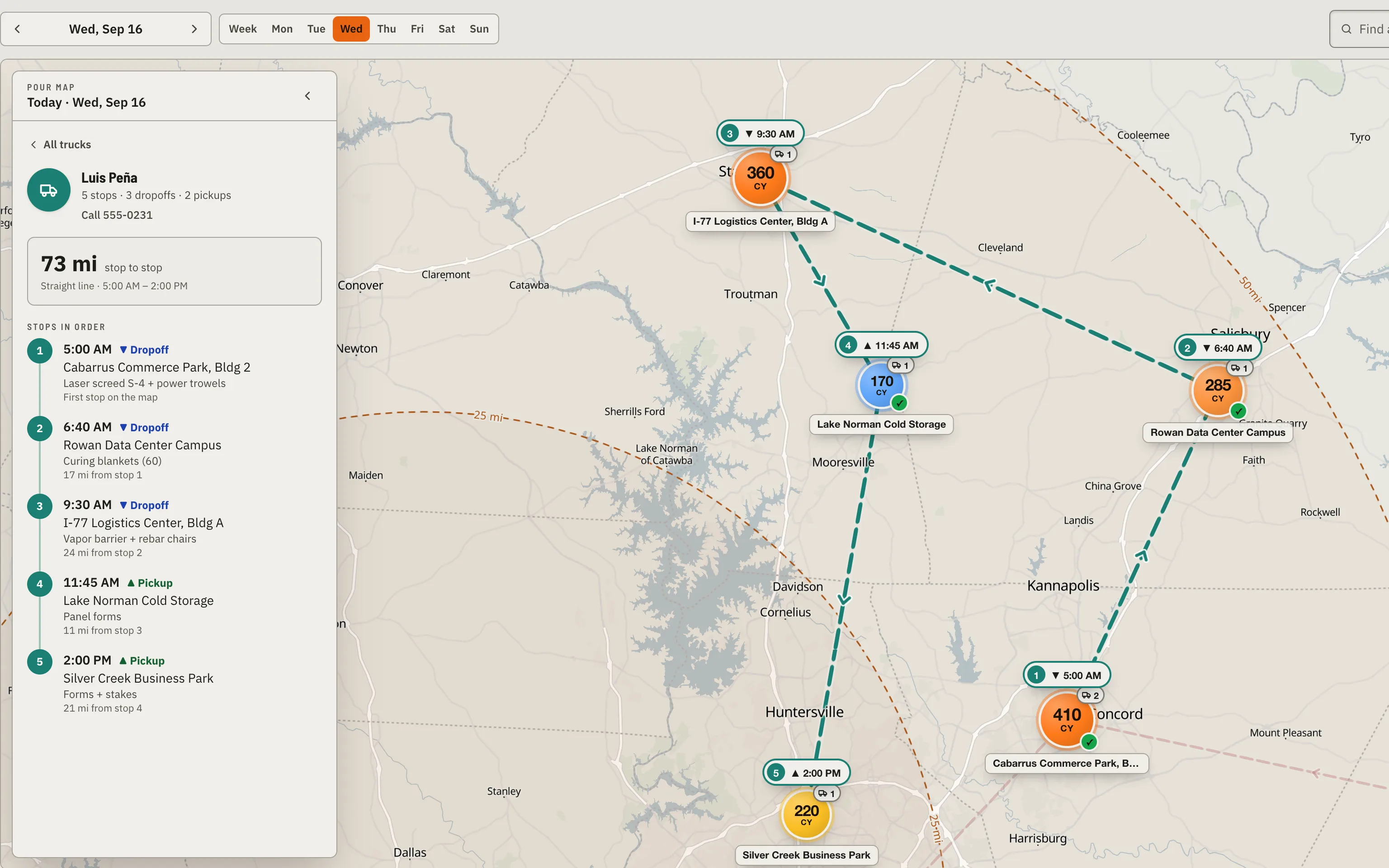Open the stop 3 9:30 AM map badge
1389x868 pixels.
pos(760,134)
